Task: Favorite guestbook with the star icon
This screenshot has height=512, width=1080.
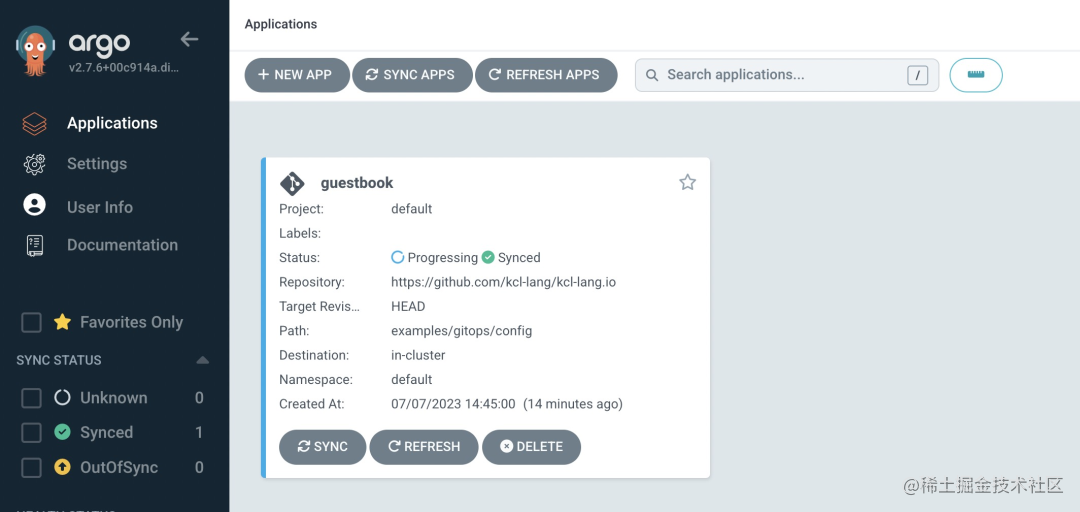Action: [687, 183]
